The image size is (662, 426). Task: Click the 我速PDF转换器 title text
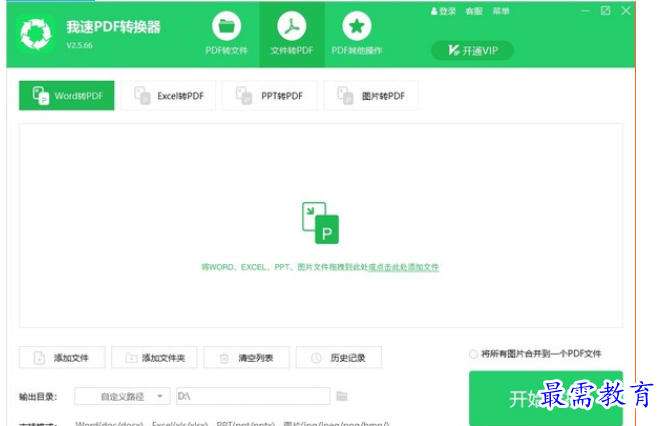(114, 27)
